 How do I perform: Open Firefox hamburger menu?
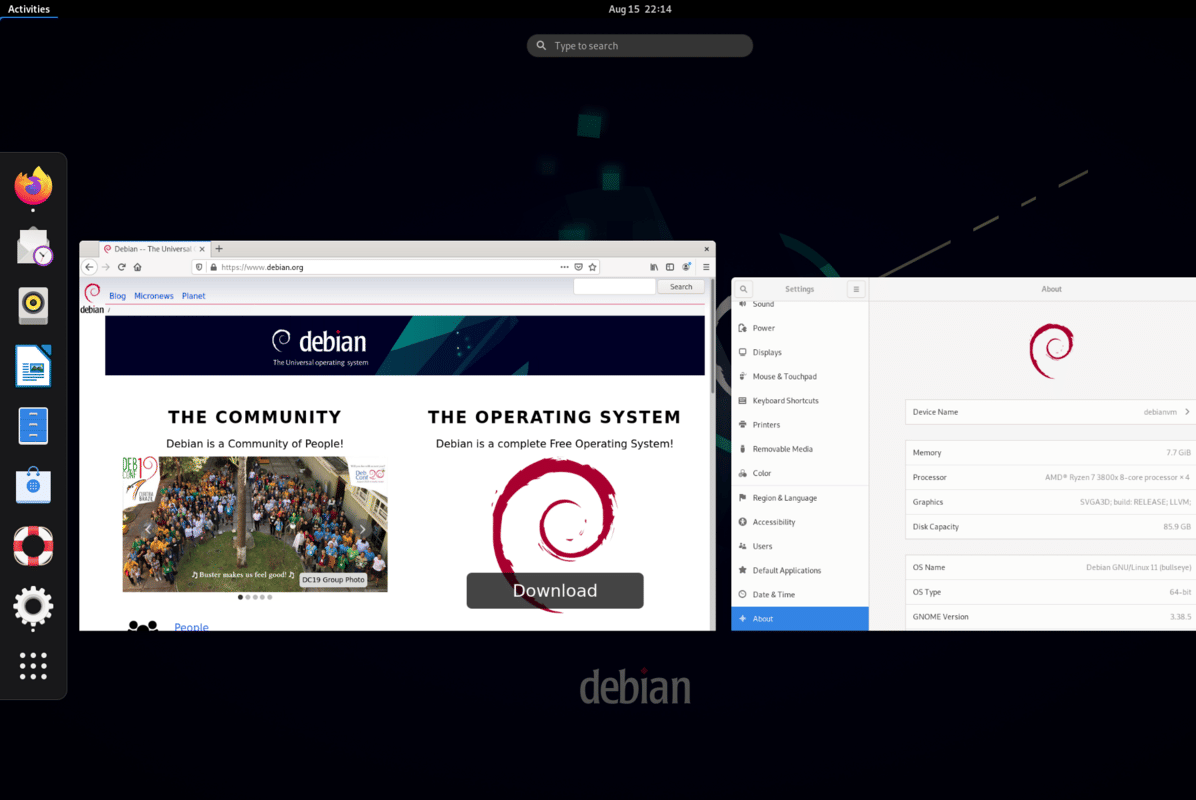click(x=706, y=267)
